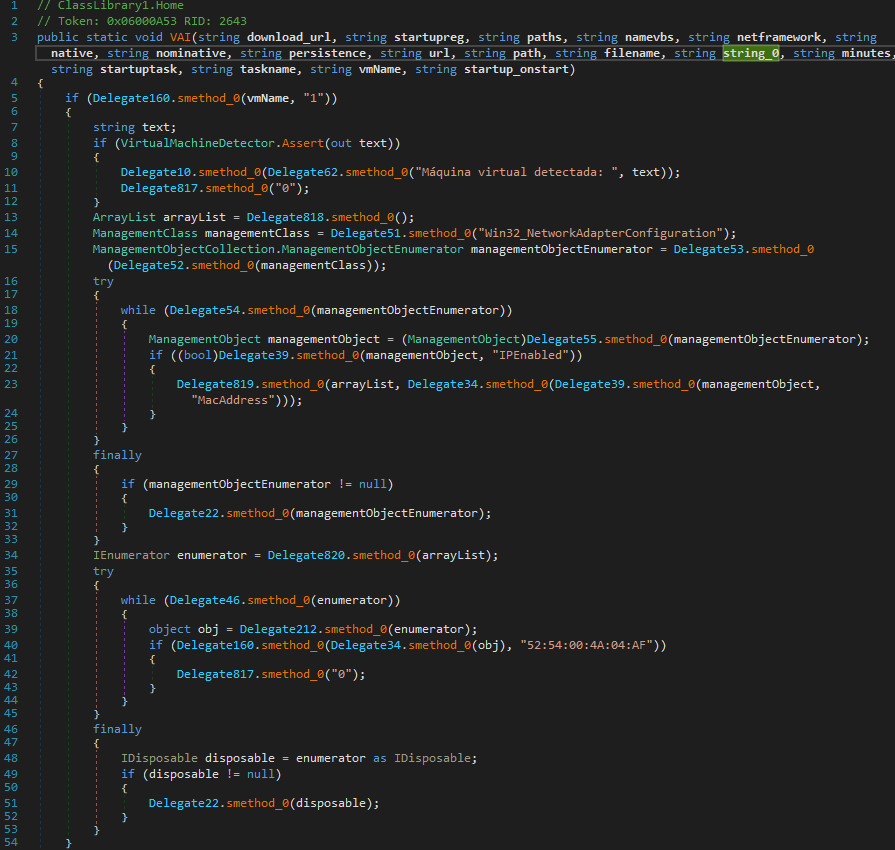Click the Token 0x06000A53 comment line
This screenshot has width=895, height=850.
(x=142, y=22)
